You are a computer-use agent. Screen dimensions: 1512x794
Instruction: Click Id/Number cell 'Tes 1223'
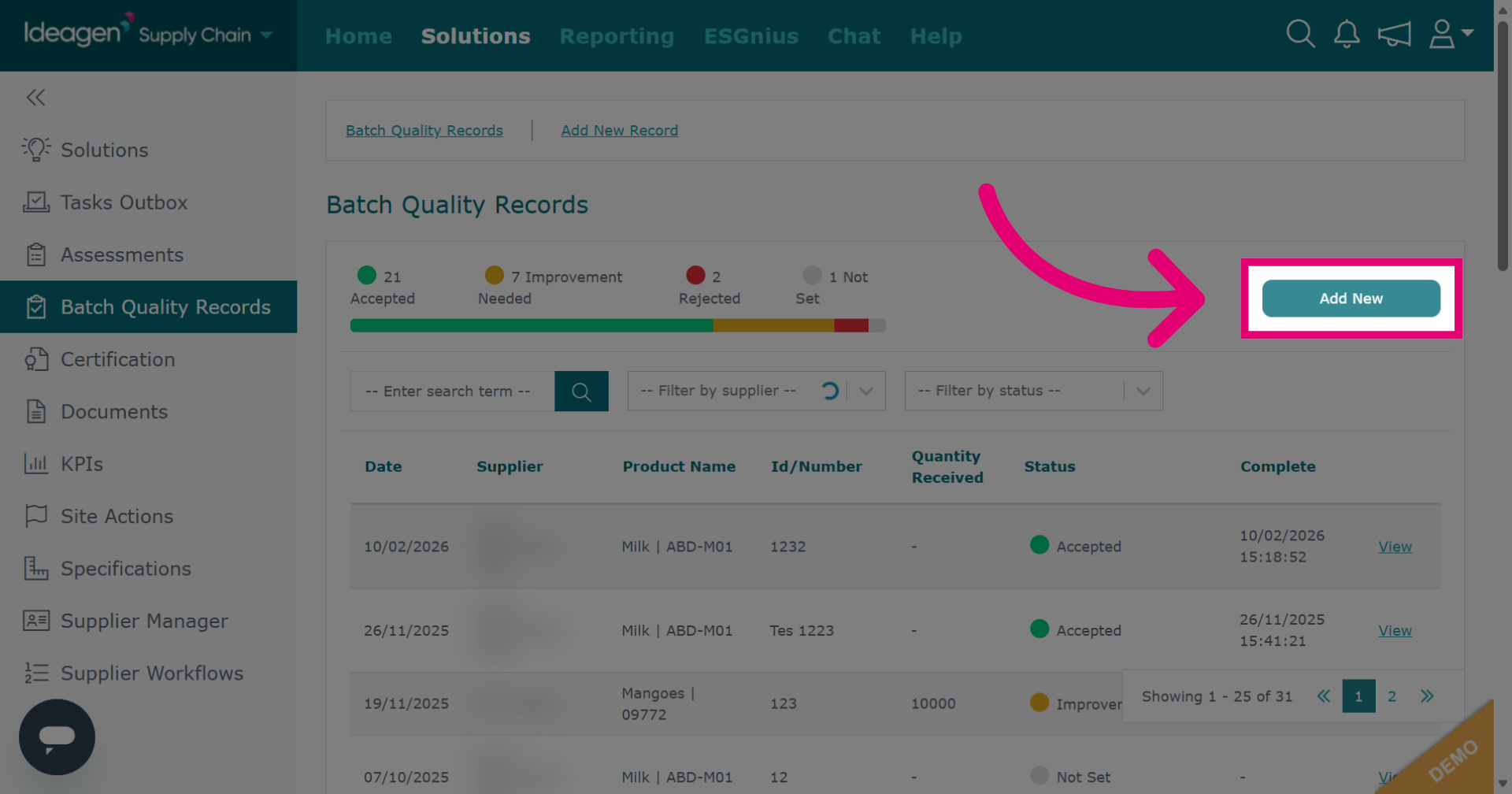point(802,631)
